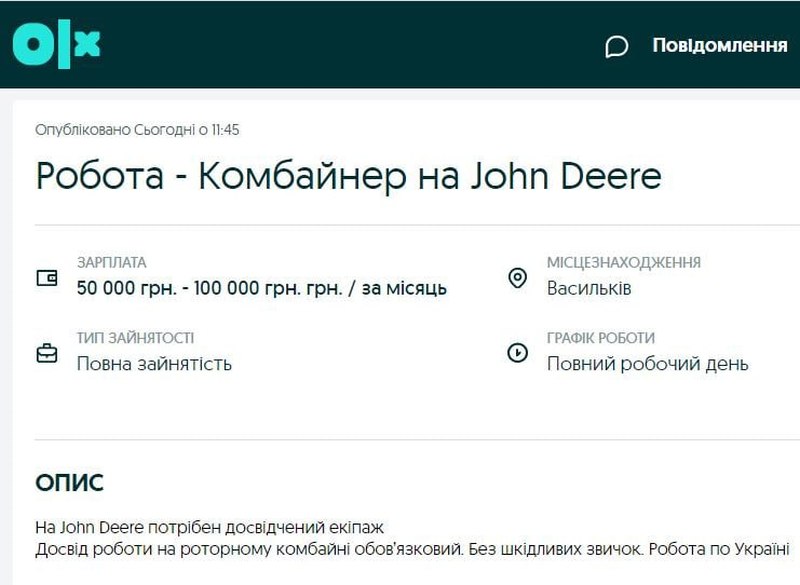Click the description line about роторному комбайні
The height and width of the screenshot is (585, 800).
point(412,550)
